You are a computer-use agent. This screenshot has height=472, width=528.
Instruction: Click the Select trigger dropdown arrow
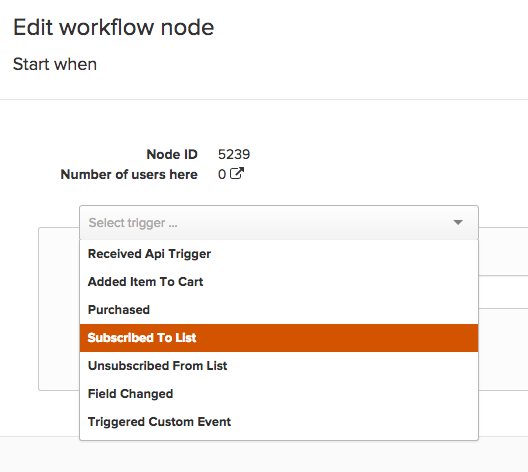click(458, 222)
